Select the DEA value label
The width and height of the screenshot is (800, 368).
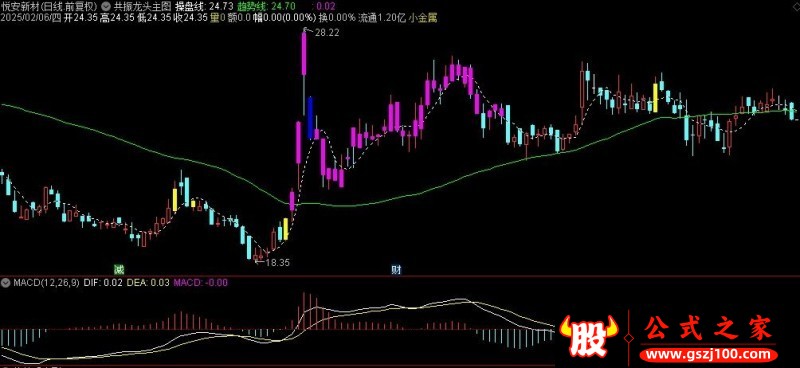point(147,282)
